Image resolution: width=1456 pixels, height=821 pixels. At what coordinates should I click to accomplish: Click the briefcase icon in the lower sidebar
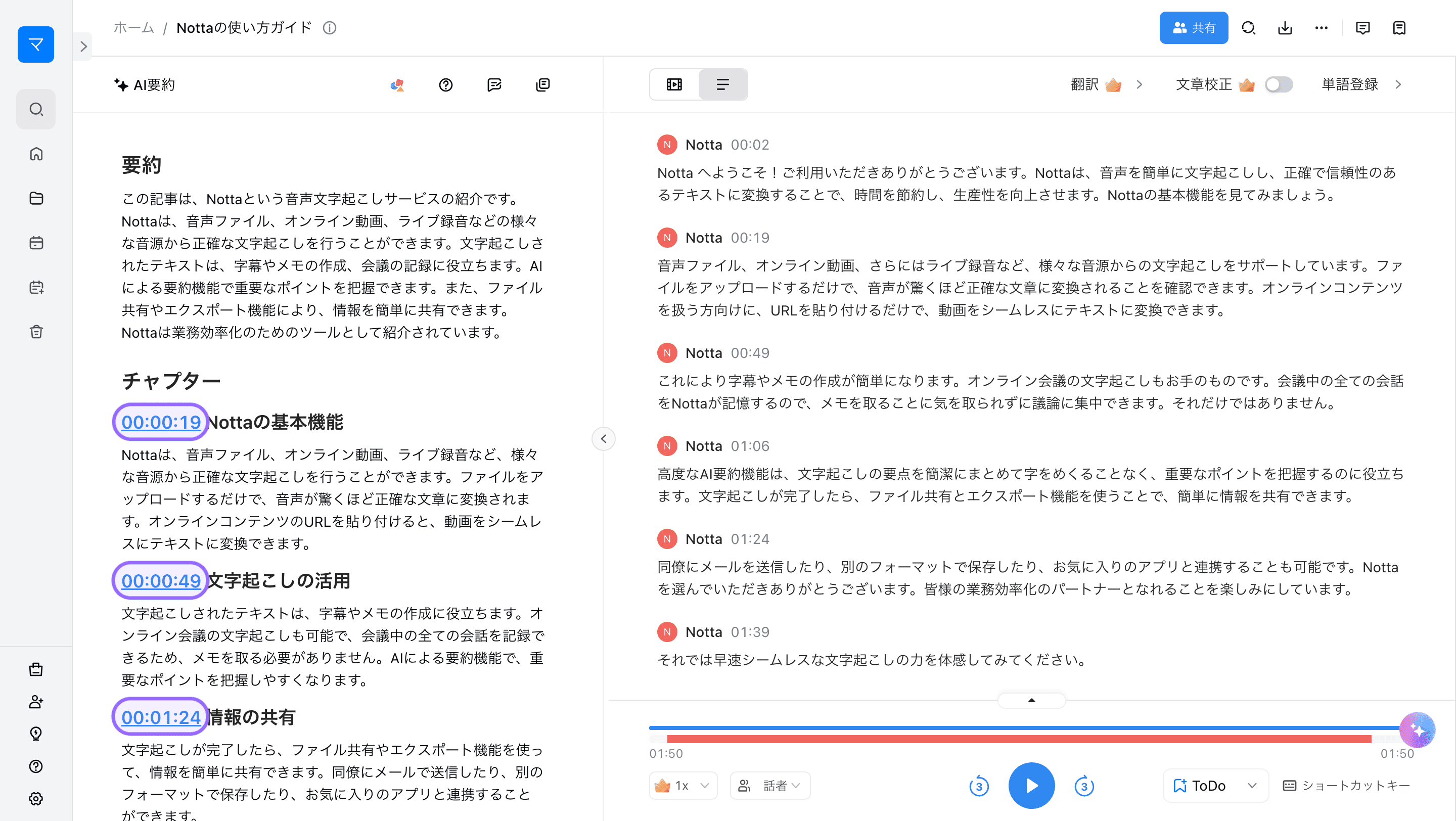(x=36, y=669)
